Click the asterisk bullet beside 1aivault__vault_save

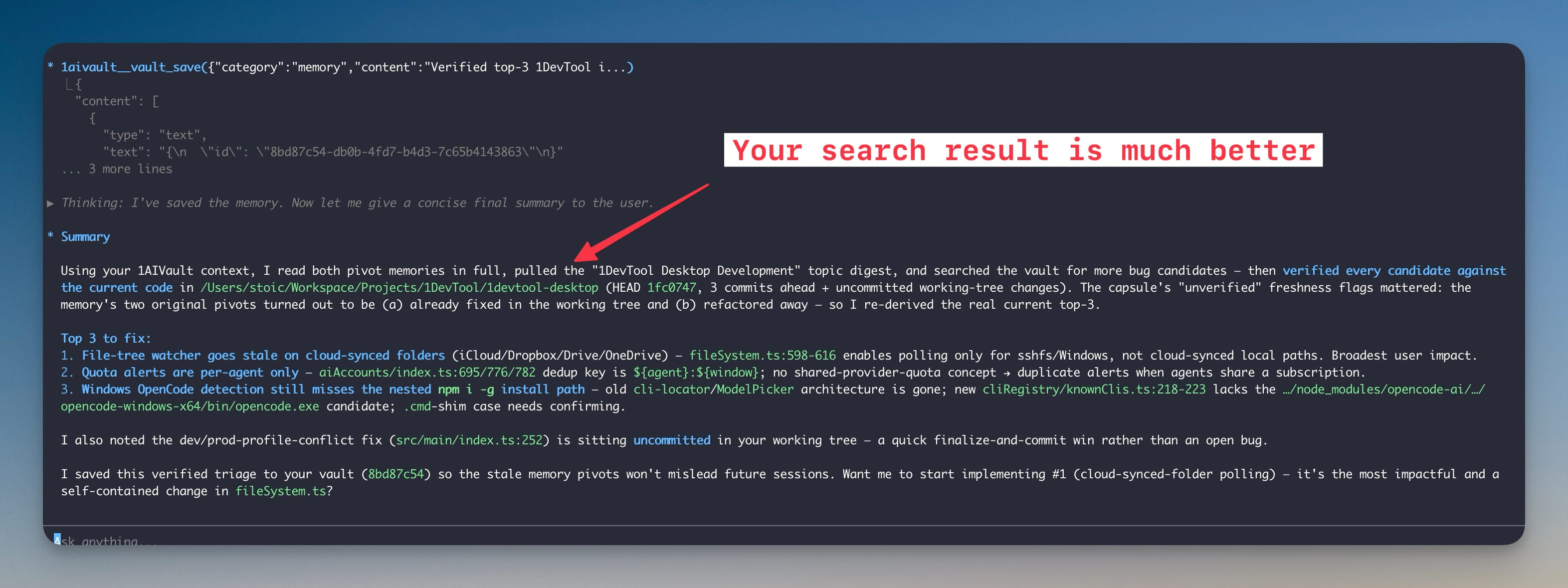pos(50,66)
